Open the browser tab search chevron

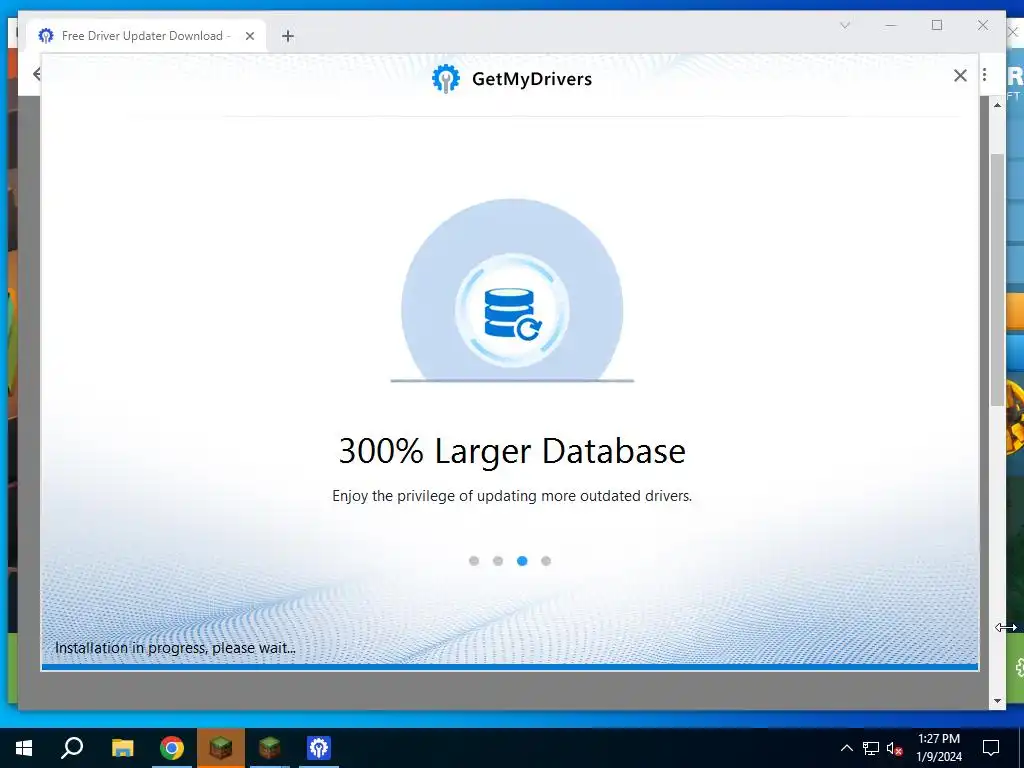[x=844, y=25]
